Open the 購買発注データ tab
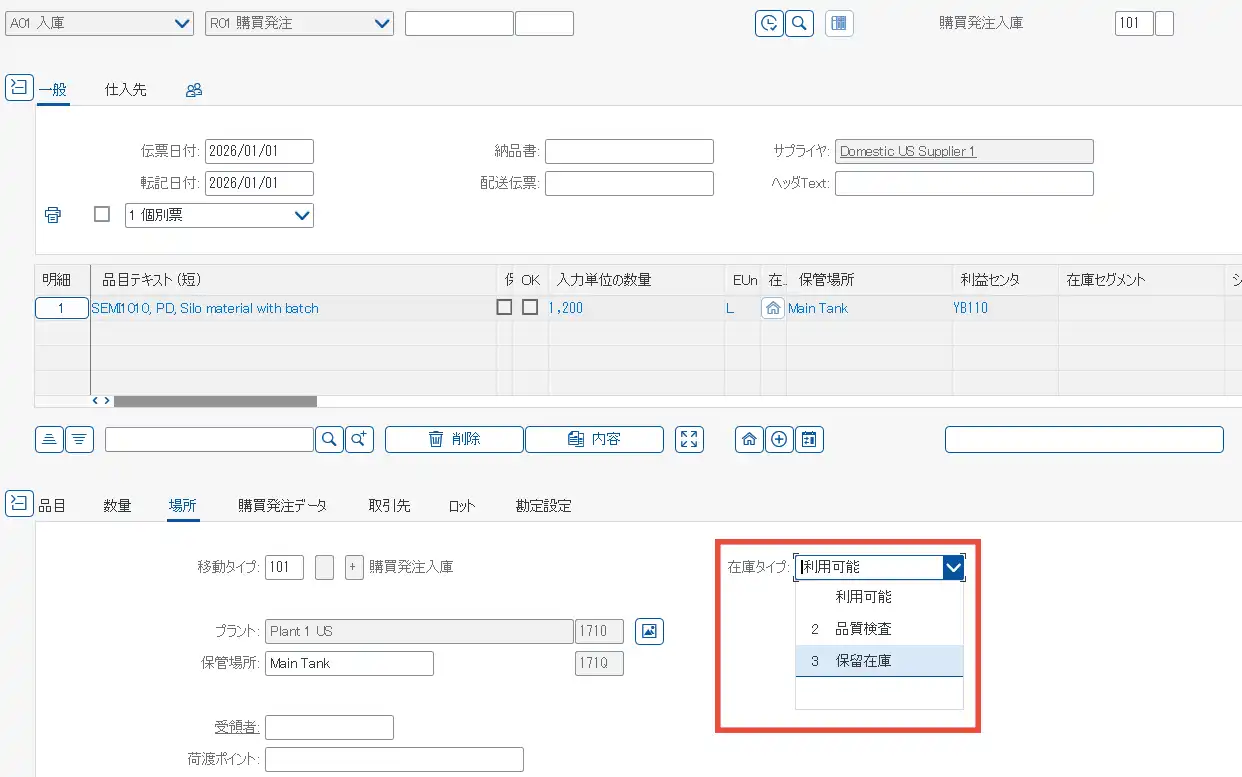This screenshot has height=777, width=1242. 282,506
